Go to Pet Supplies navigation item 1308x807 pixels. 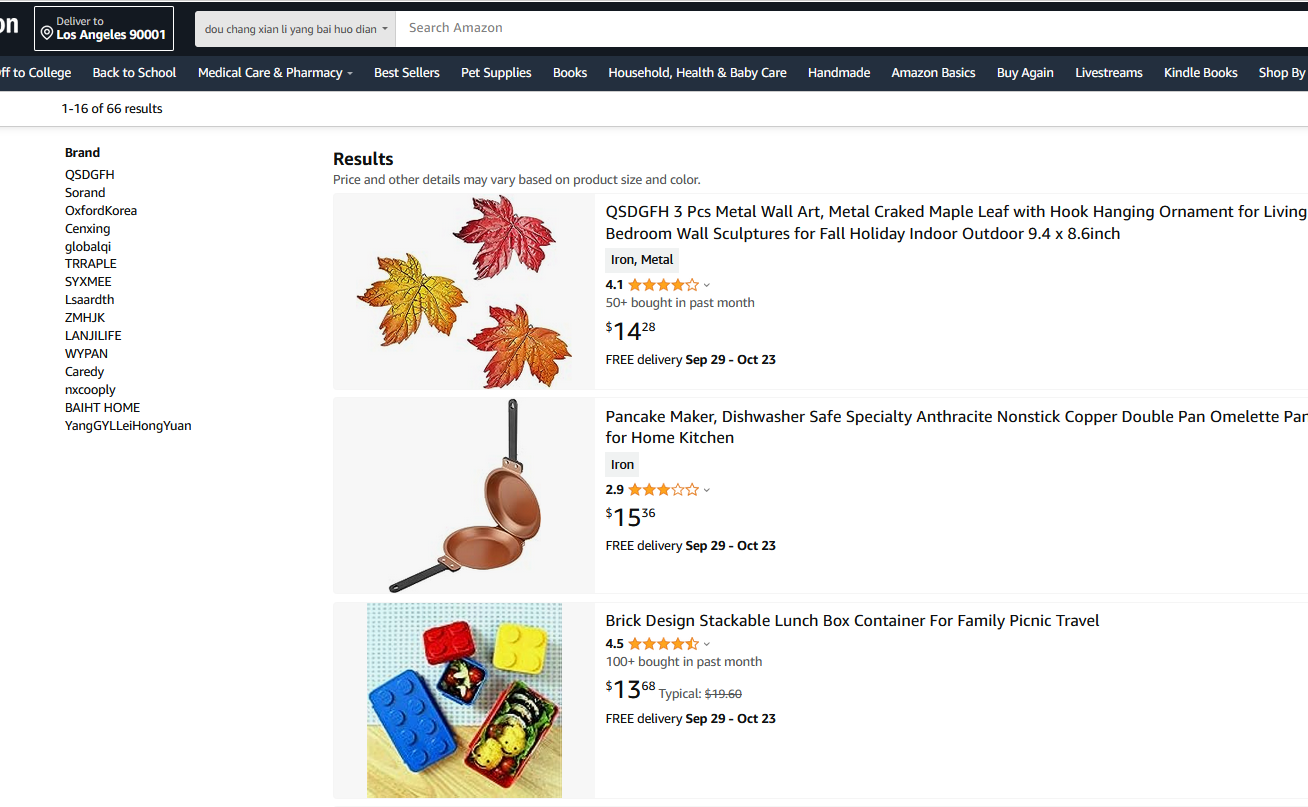click(496, 73)
